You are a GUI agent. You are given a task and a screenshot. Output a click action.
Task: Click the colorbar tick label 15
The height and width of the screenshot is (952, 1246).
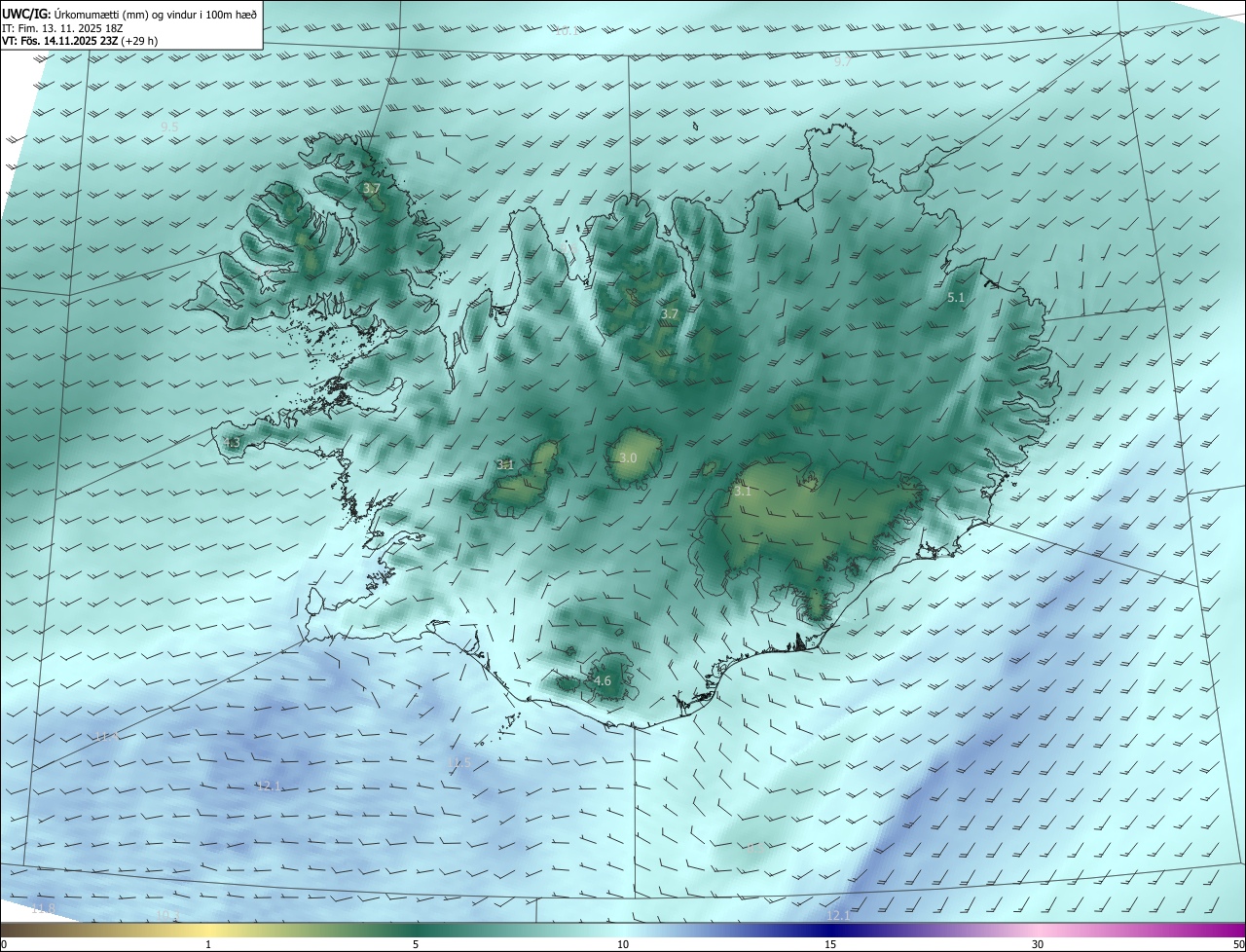830,944
